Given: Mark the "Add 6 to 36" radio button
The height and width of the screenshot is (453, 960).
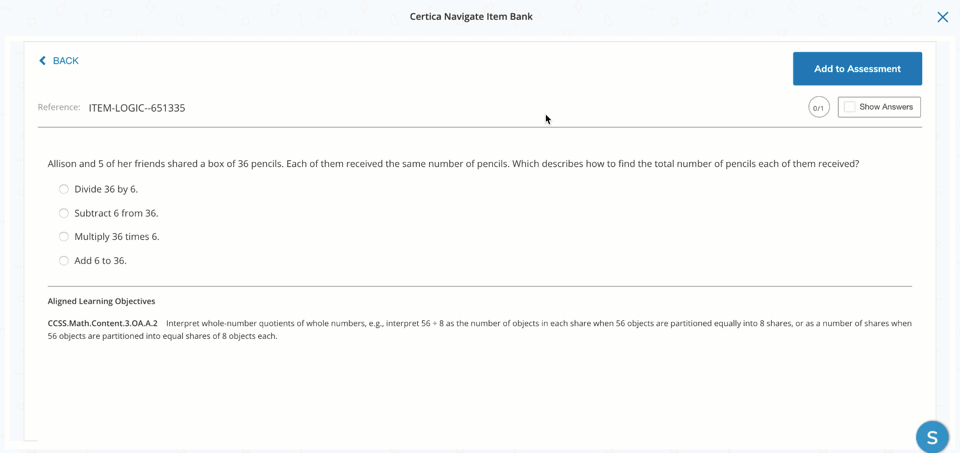Looking at the screenshot, I should tap(64, 261).
